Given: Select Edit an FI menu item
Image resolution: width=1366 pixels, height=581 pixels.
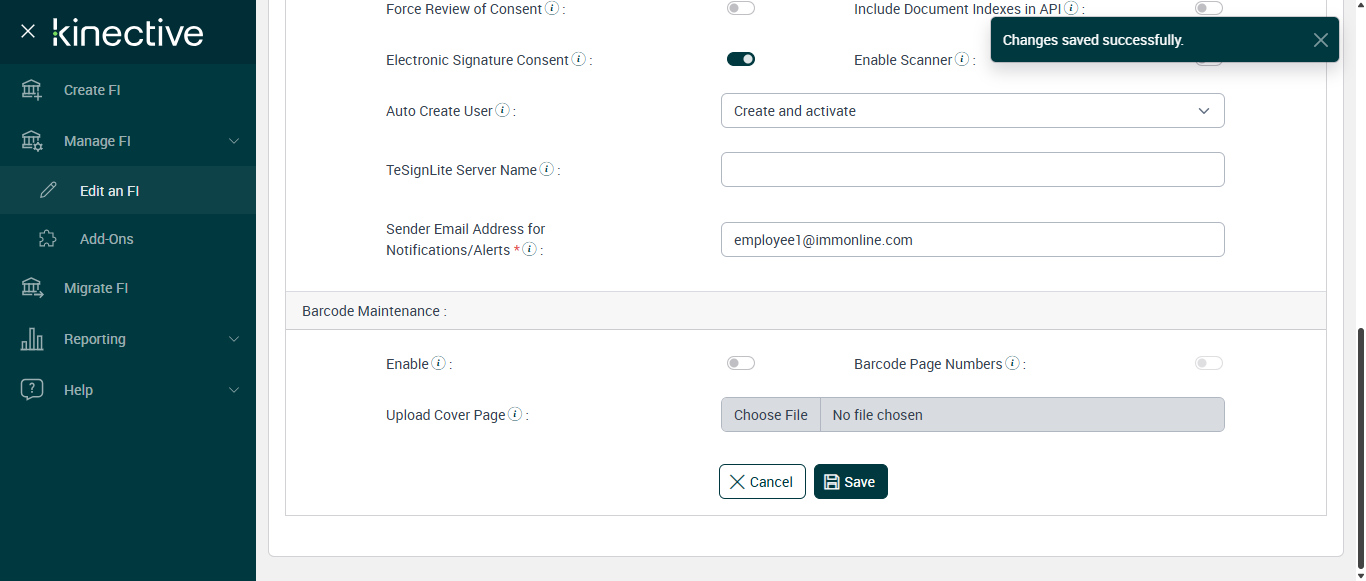Looking at the screenshot, I should (x=109, y=191).
